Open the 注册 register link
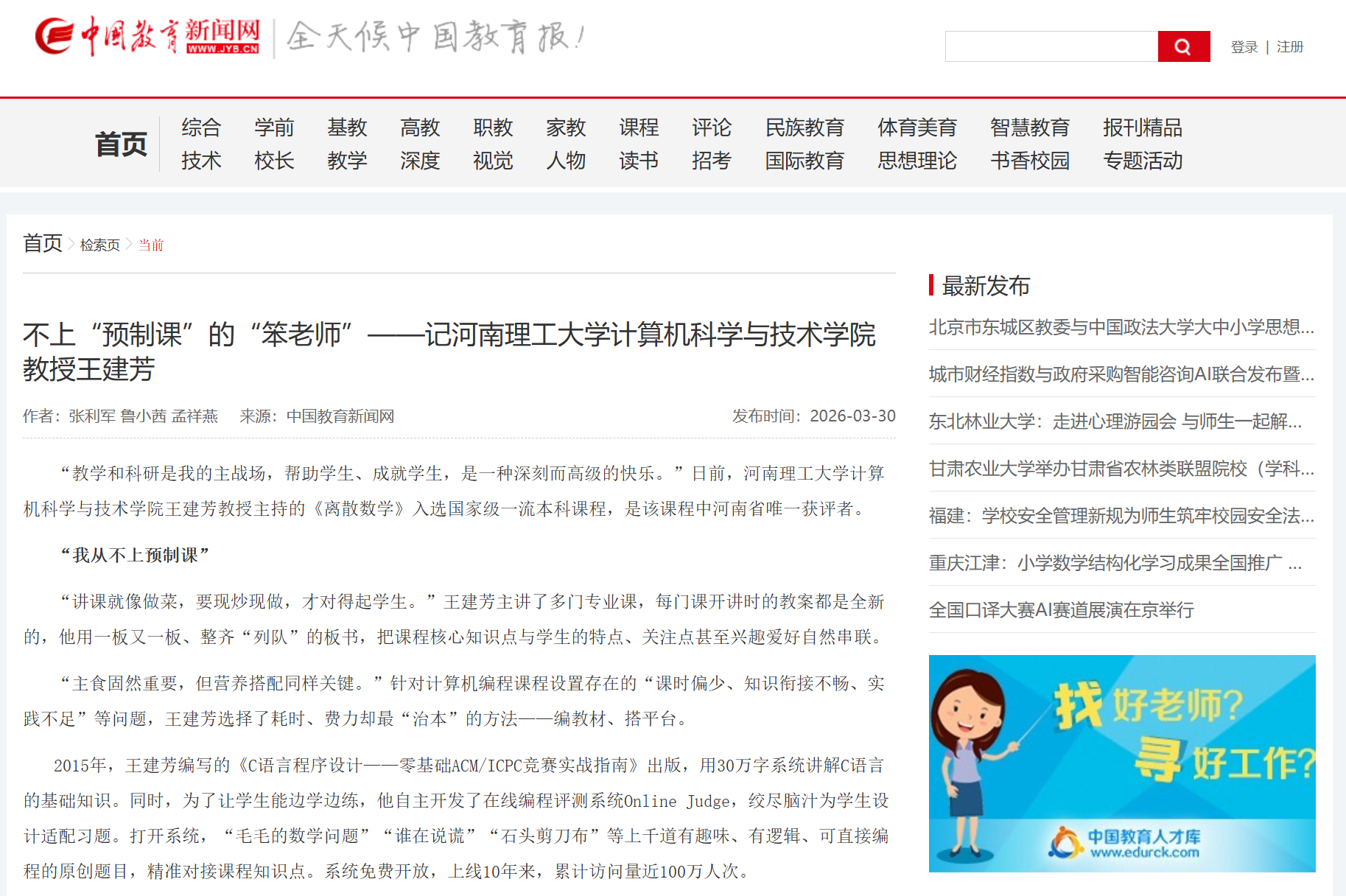Image resolution: width=1346 pixels, height=896 pixels. tap(1289, 47)
